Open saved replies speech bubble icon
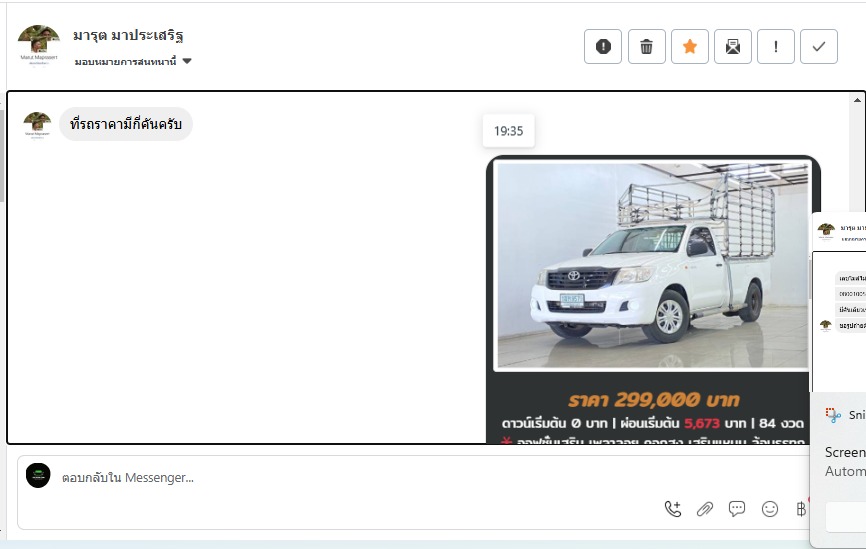This screenshot has width=866, height=549. click(737, 509)
